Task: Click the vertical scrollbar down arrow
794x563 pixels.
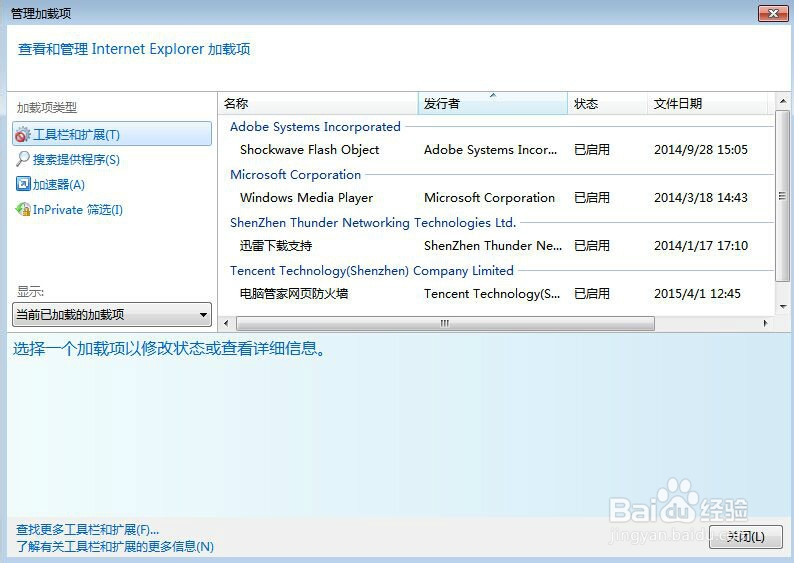Action: [x=783, y=307]
